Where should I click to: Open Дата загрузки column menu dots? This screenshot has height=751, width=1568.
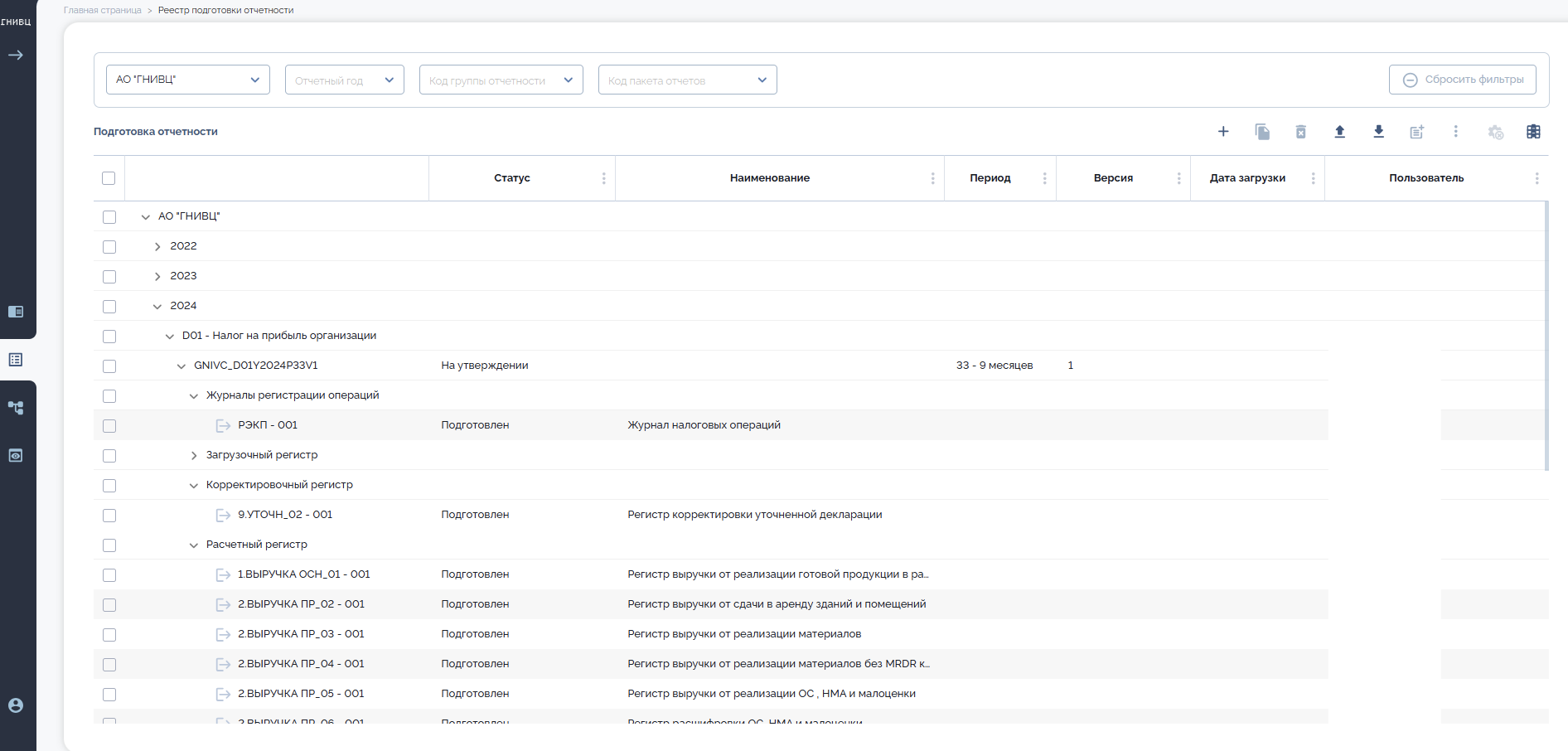pyautogui.click(x=1314, y=178)
